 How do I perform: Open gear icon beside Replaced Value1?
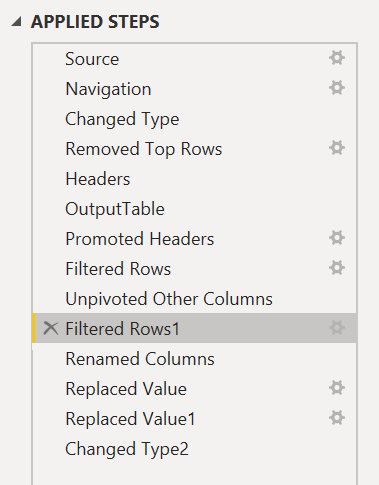pos(337,418)
